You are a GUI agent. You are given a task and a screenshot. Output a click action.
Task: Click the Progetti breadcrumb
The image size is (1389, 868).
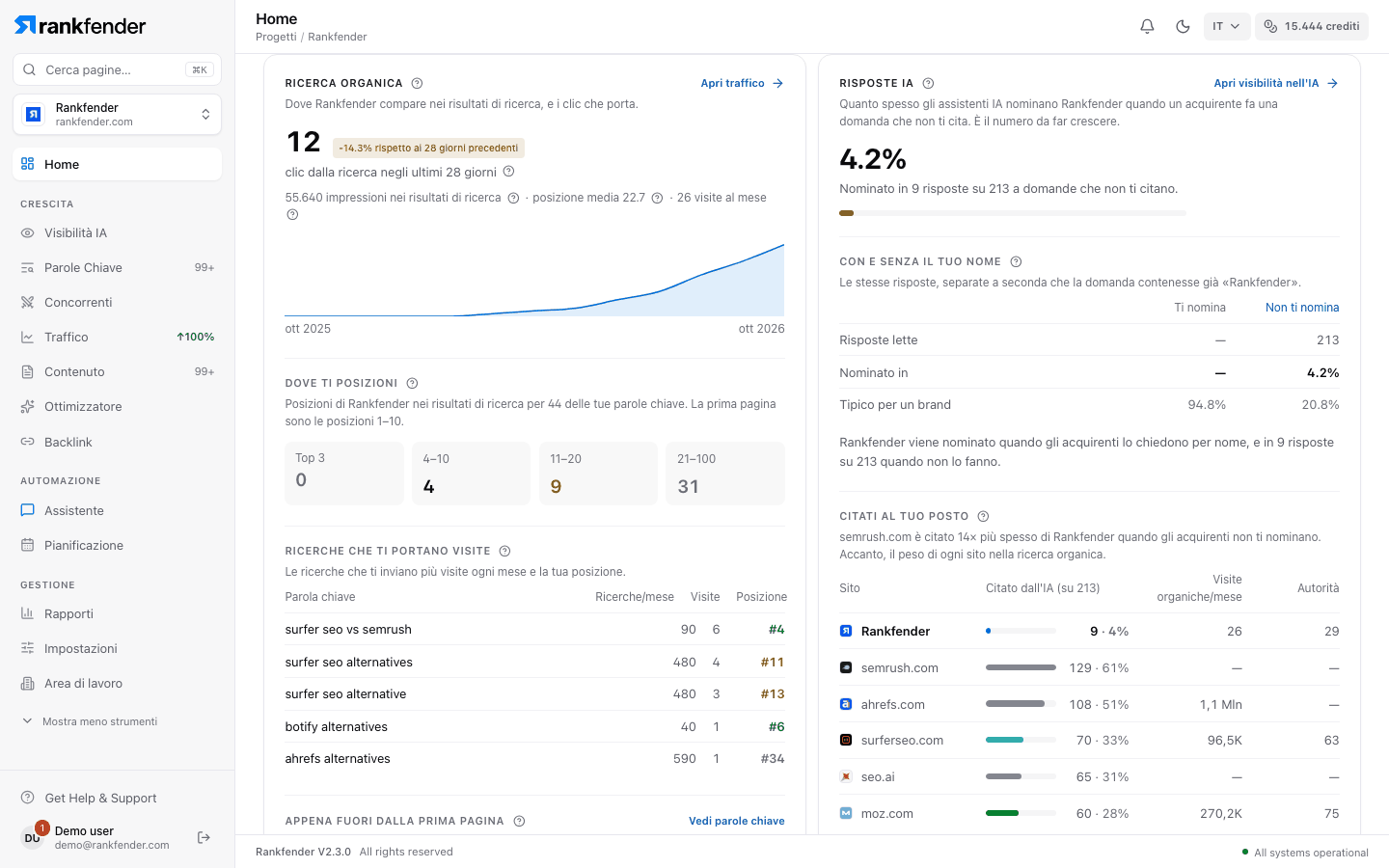tap(276, 37)
